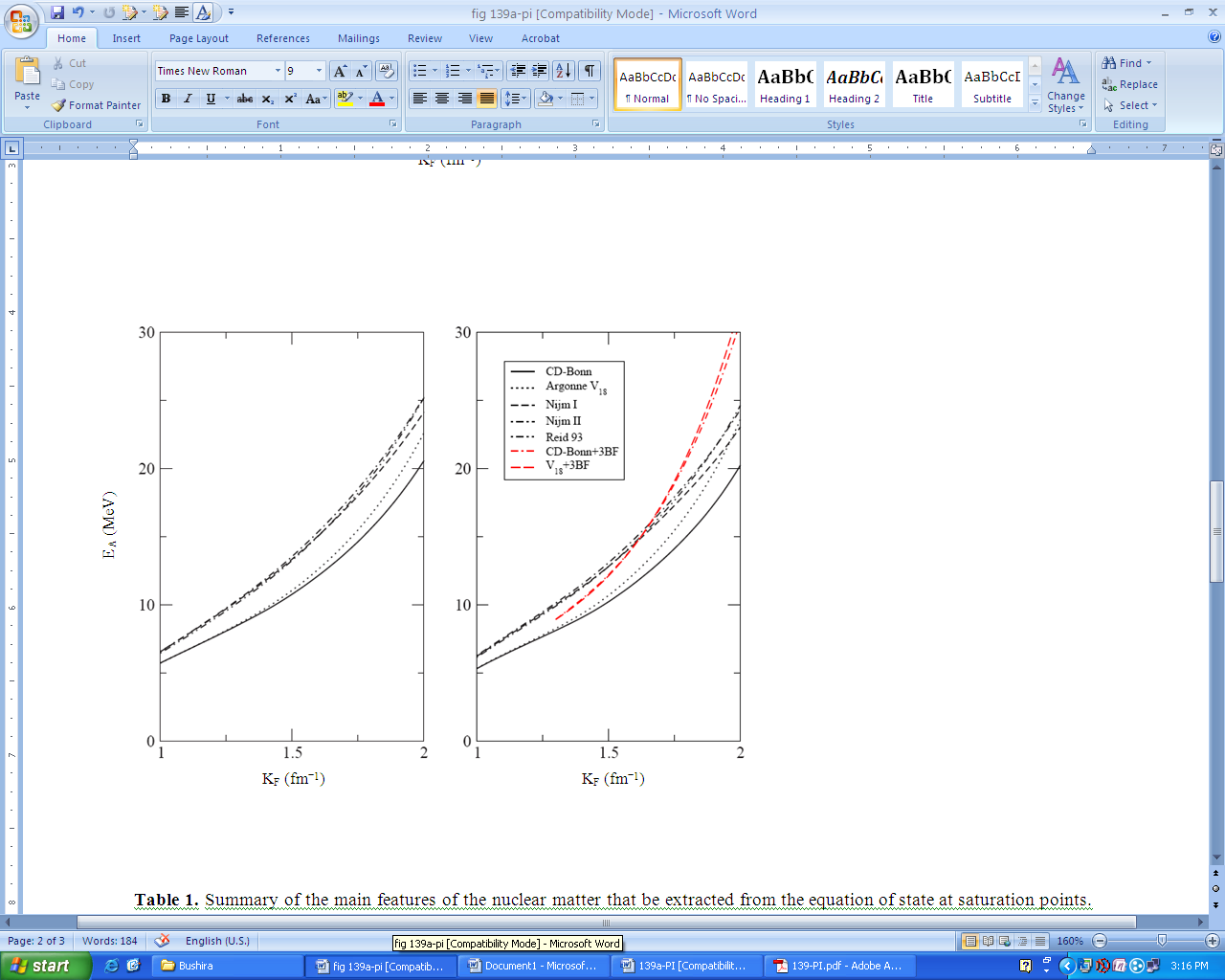Click the Grow Font icon
The image size is (1225, 980).
click(x=340, y=71)
